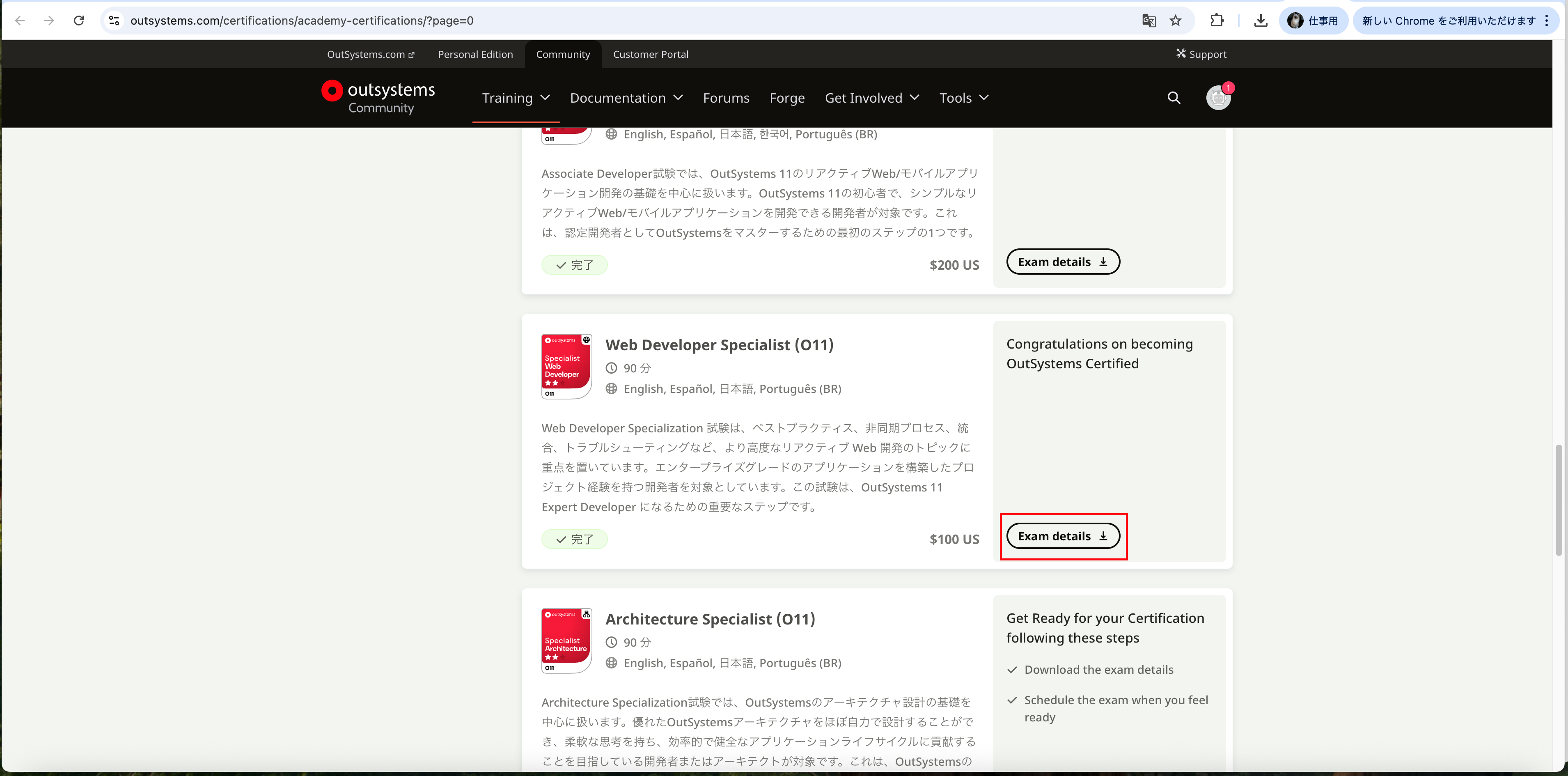Open the user profile avatar
This screenshot has height=776, width=1568.
point(1218,98)
